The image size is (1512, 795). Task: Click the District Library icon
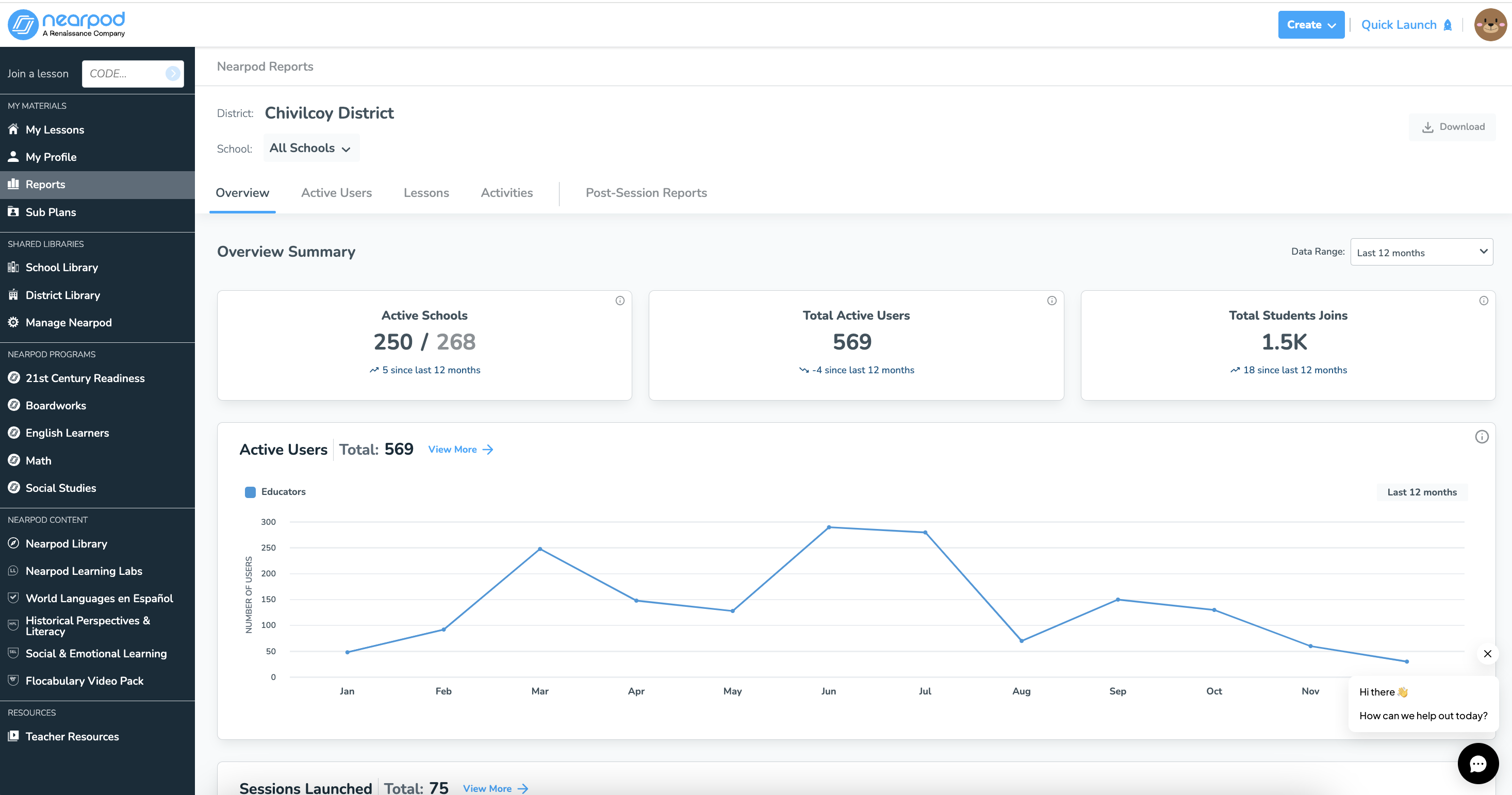[x=13, y=294]
